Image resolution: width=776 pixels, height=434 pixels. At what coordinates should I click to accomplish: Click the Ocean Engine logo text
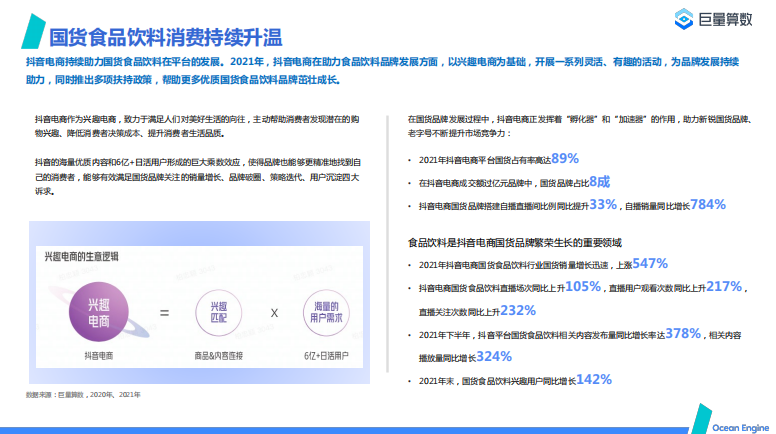pyautogui.click(x=740, y=428)
